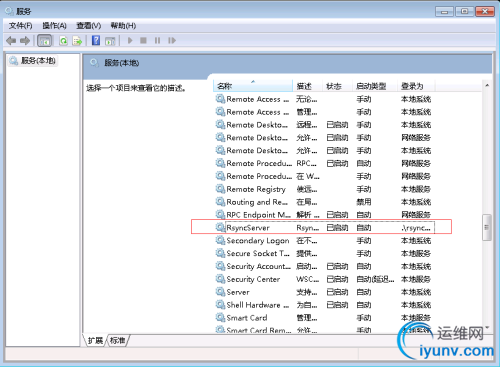500x367 pixels.
Task: Open the 帮助(H) menu
Action: pyautogui.click(x=123, y=26)
